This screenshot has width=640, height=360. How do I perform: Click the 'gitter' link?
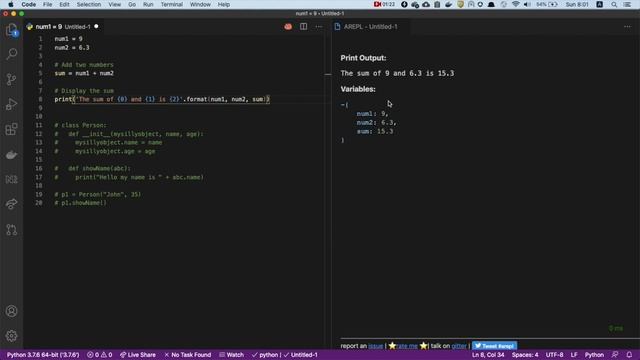459,346
